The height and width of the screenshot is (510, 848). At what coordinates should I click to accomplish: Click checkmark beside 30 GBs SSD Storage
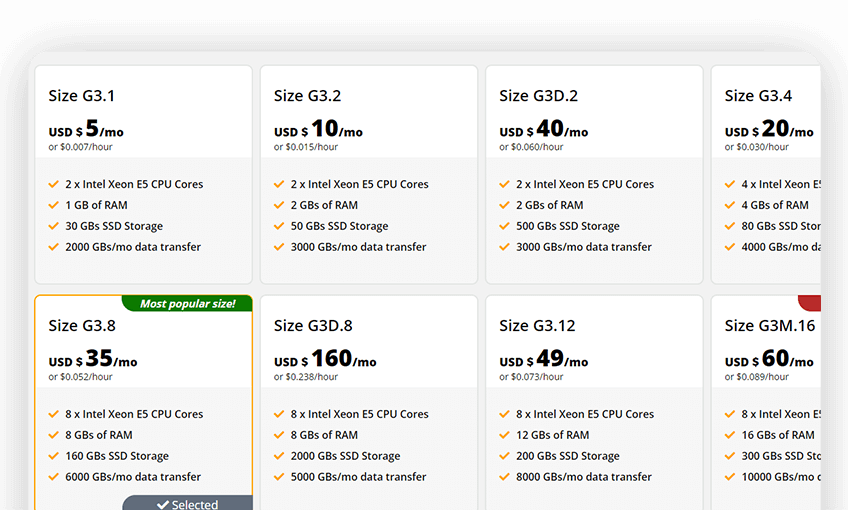(x=54, y=226)
